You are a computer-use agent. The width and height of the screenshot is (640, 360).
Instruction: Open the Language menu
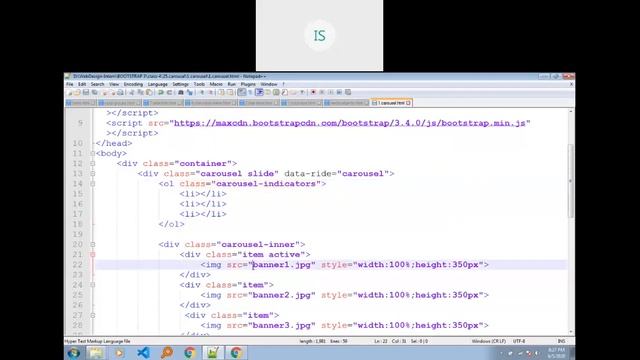[158, 84]
